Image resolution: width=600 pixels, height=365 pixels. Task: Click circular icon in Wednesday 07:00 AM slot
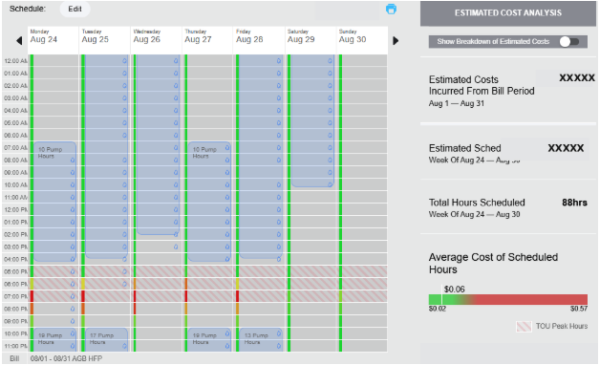pyautogui.click(x=176, y=148)
